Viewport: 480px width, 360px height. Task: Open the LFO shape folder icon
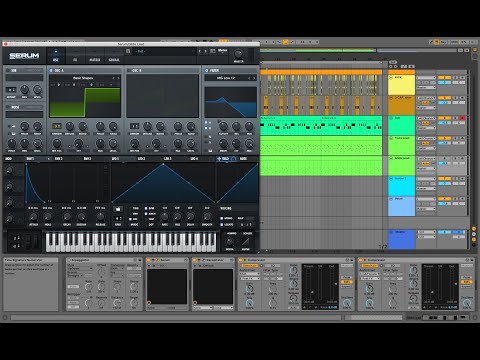118,209
